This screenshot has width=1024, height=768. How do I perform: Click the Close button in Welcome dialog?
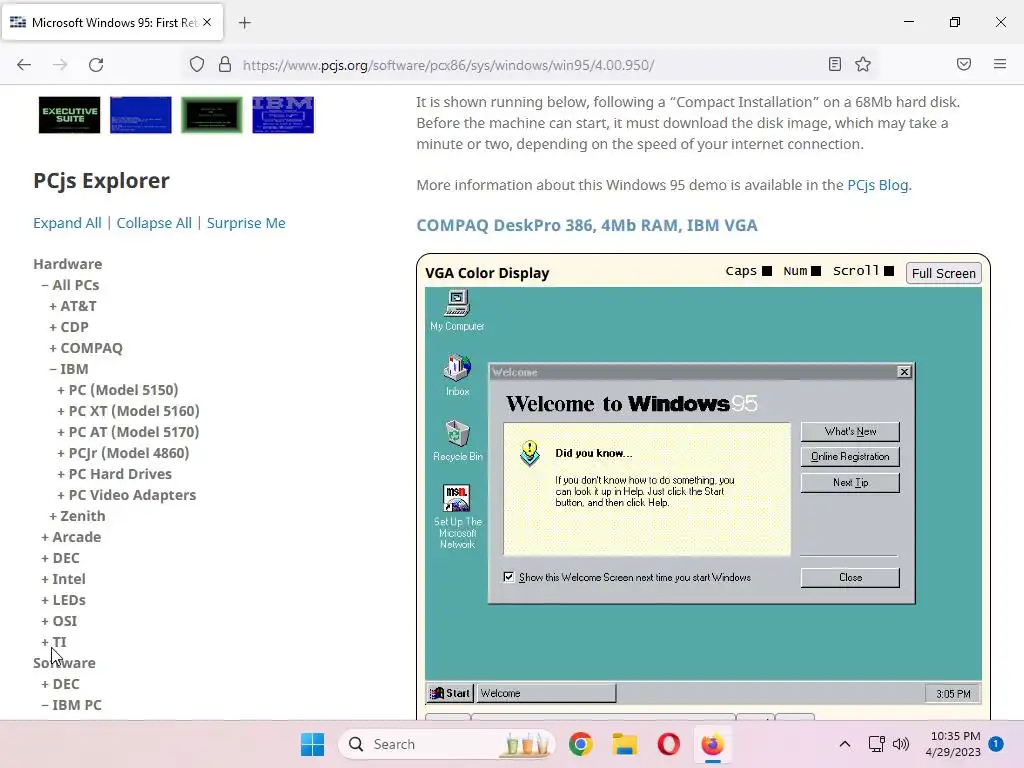850,577
